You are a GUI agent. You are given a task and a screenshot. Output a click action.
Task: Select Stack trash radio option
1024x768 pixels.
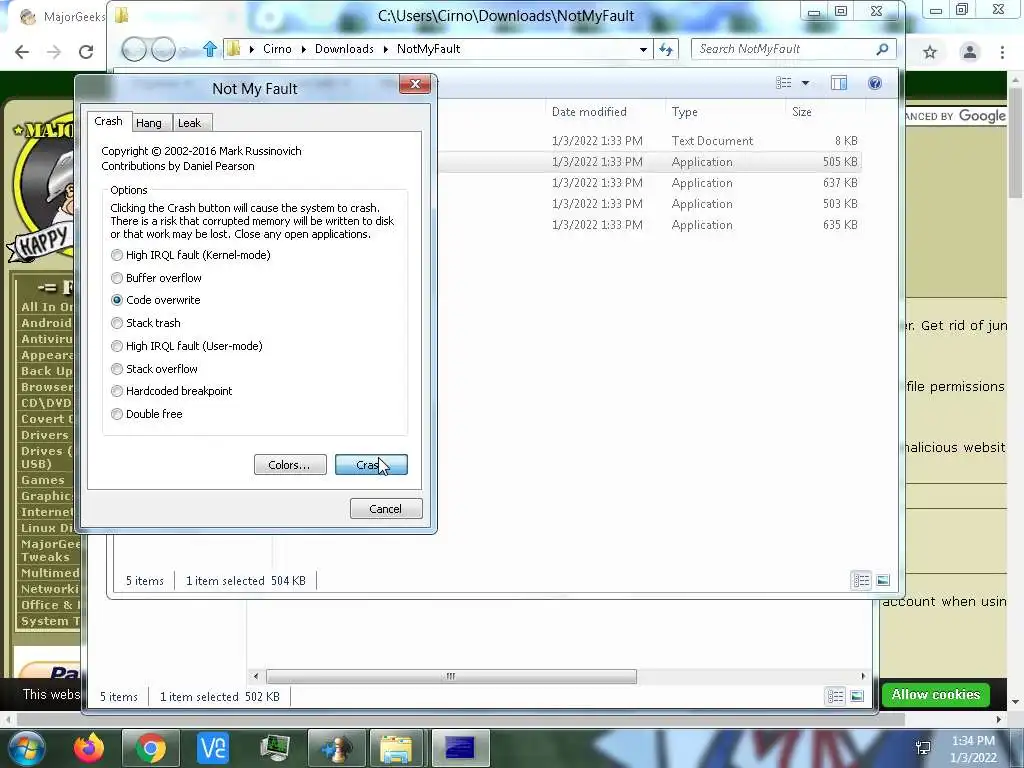pyautogui.click(x=146, y=323)
